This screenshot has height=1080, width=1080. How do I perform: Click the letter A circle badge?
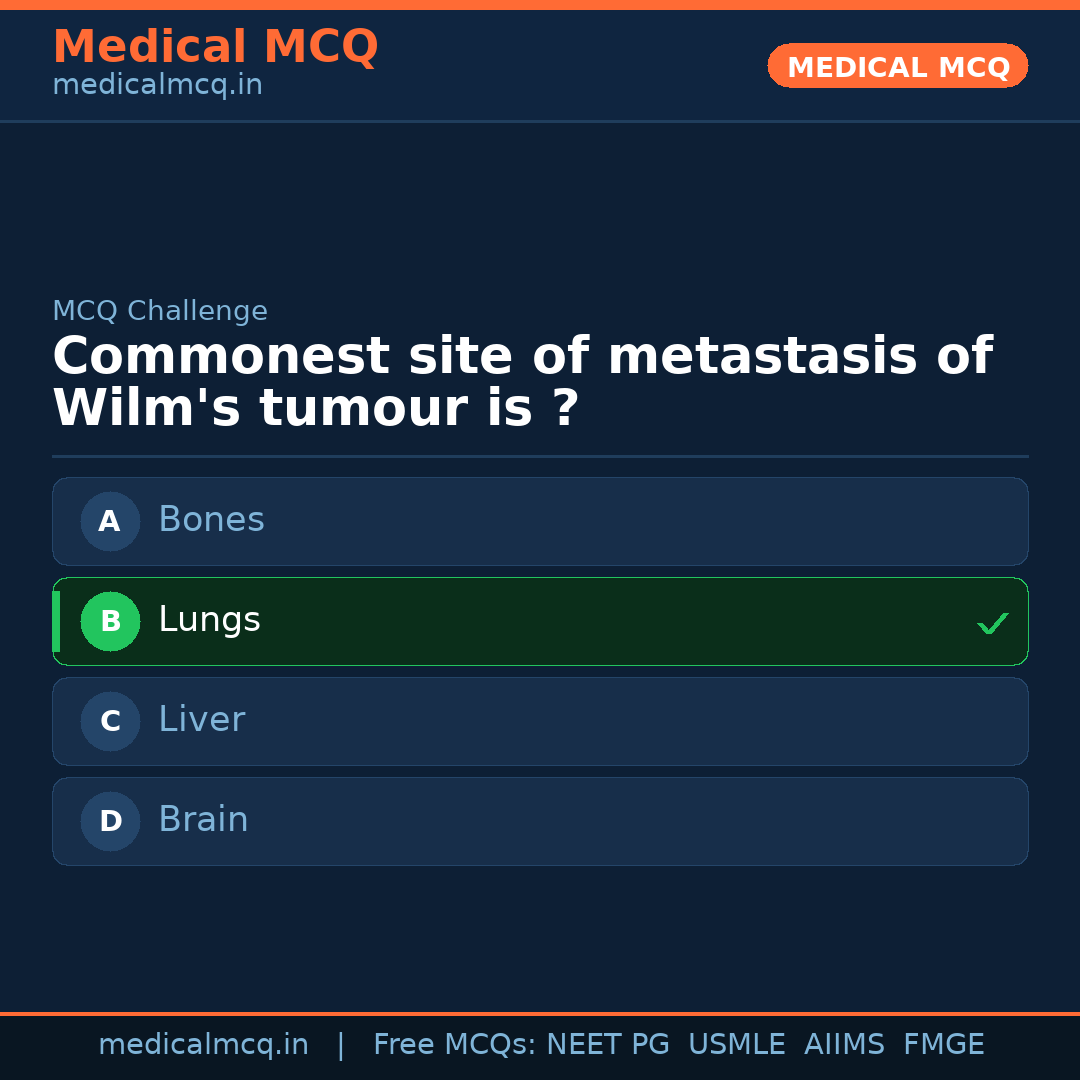coord(110,521)
